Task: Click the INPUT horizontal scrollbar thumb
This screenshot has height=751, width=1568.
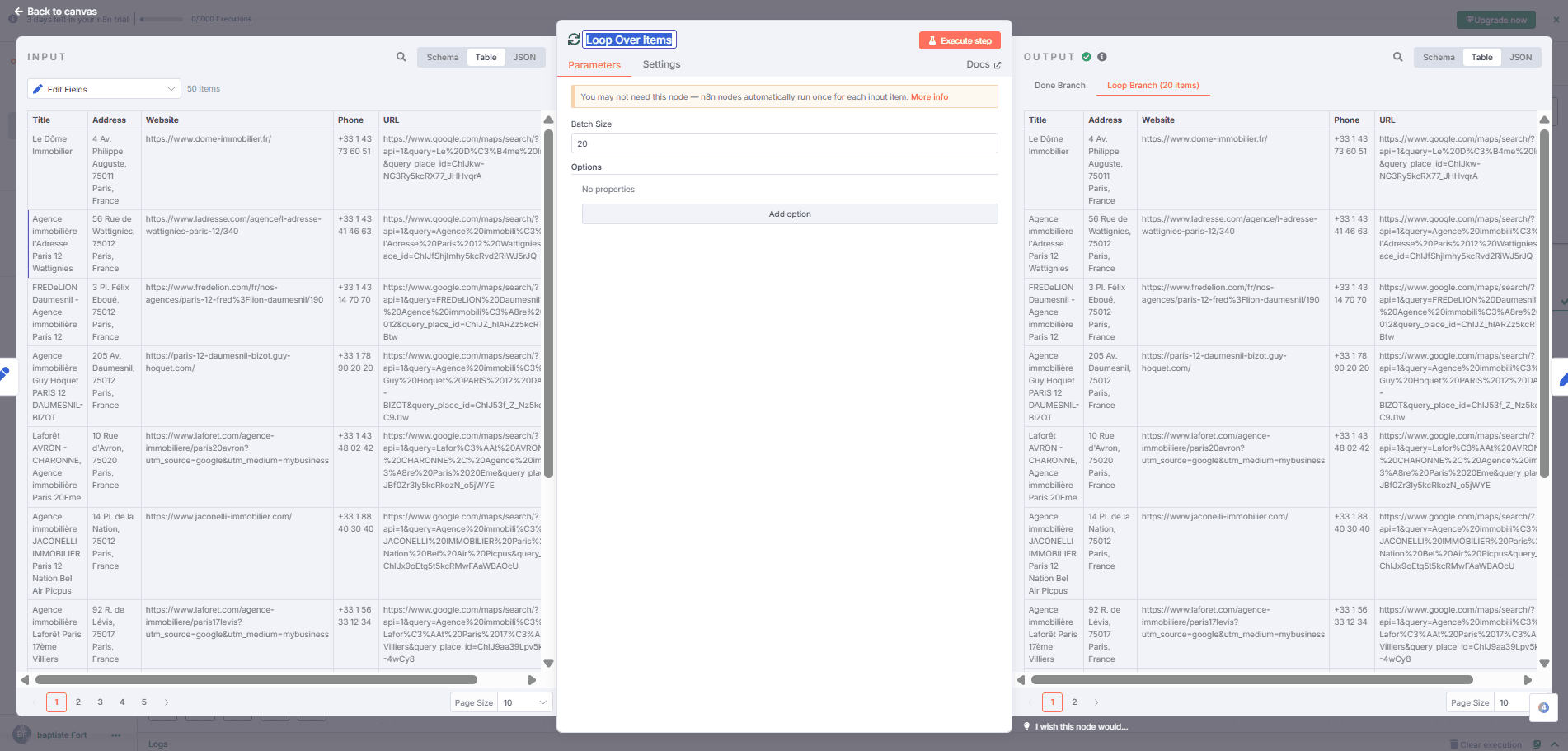Action: pyautogui.click(x=256, y=680)
